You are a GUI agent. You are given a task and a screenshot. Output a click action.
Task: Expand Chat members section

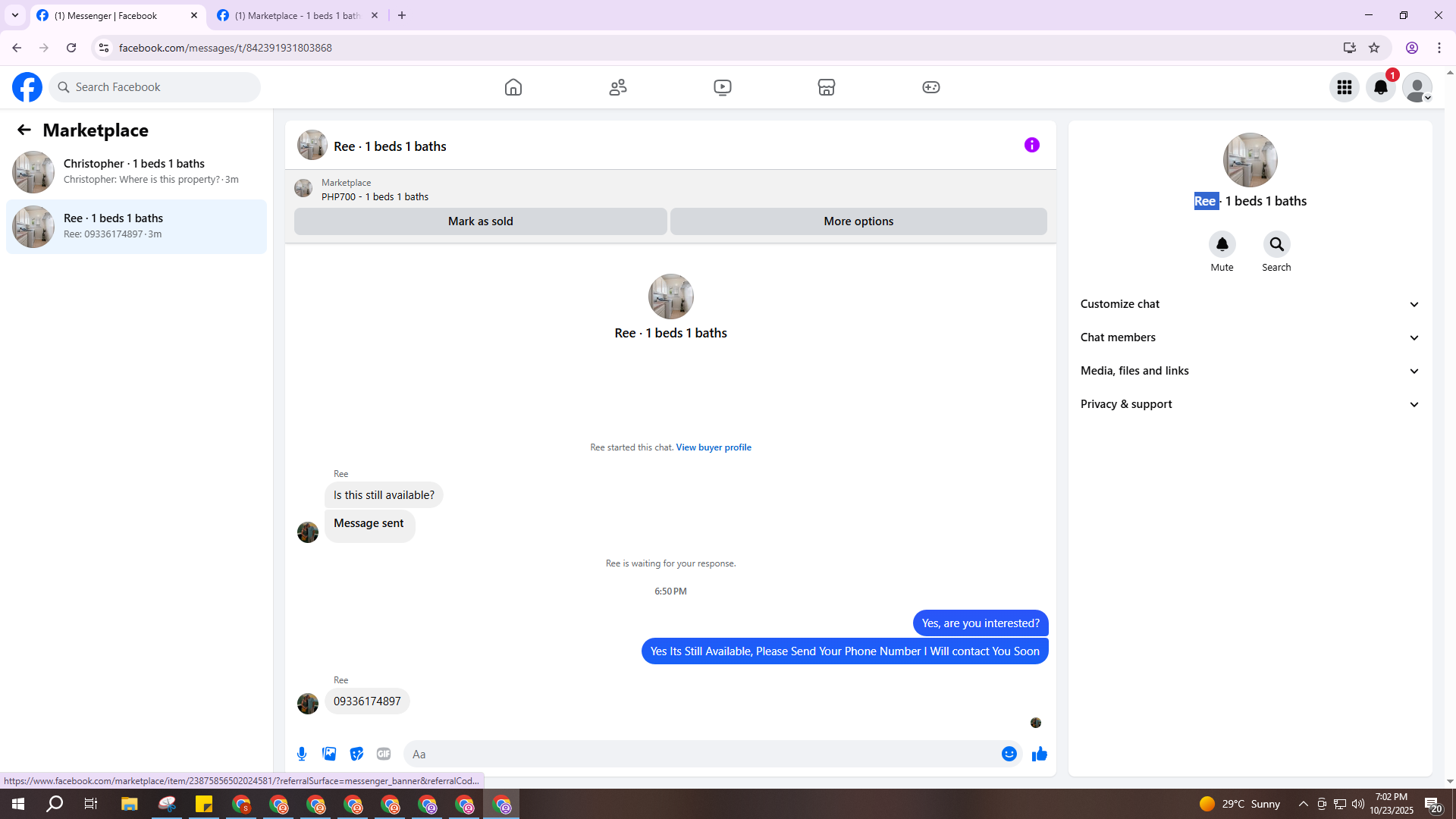(x=1249, y=337)
